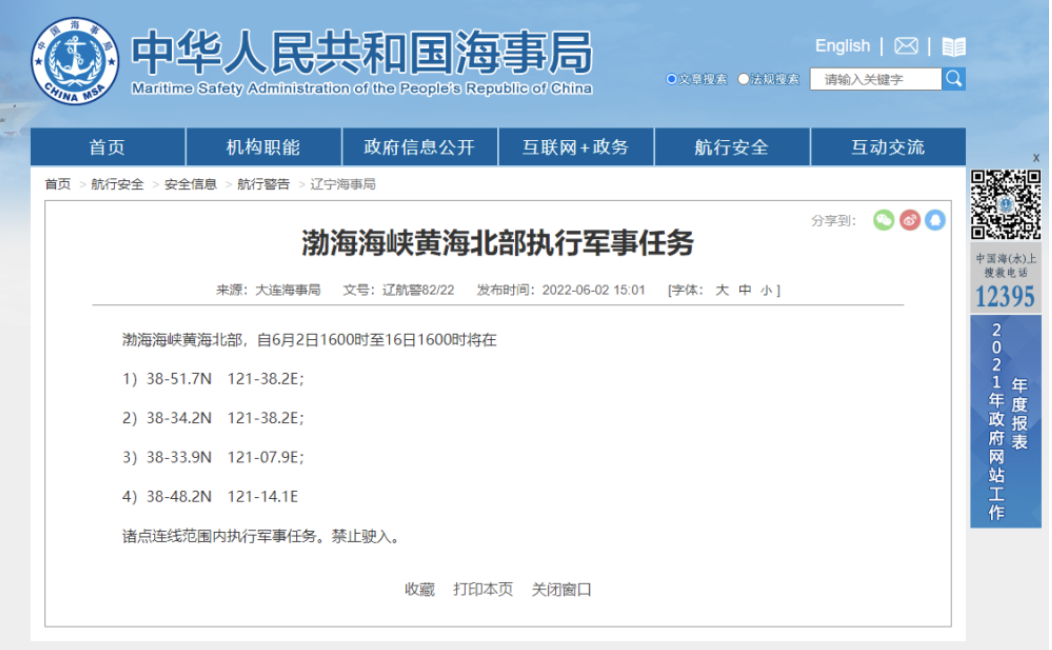Click the 打印本页 link

pos(483,589)
